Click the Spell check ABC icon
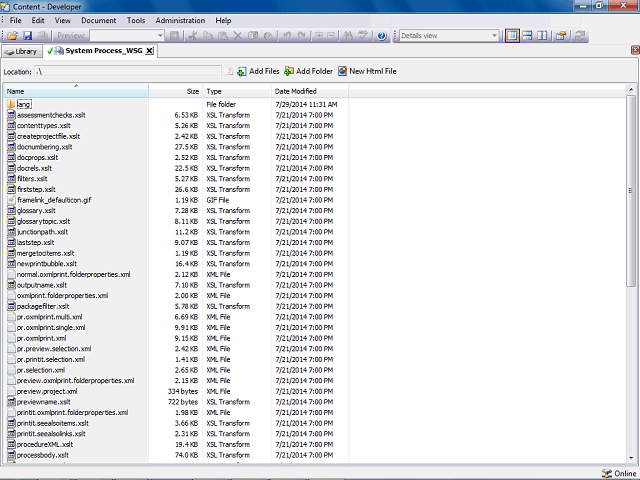The image size is (640, 480). [363, 36]
